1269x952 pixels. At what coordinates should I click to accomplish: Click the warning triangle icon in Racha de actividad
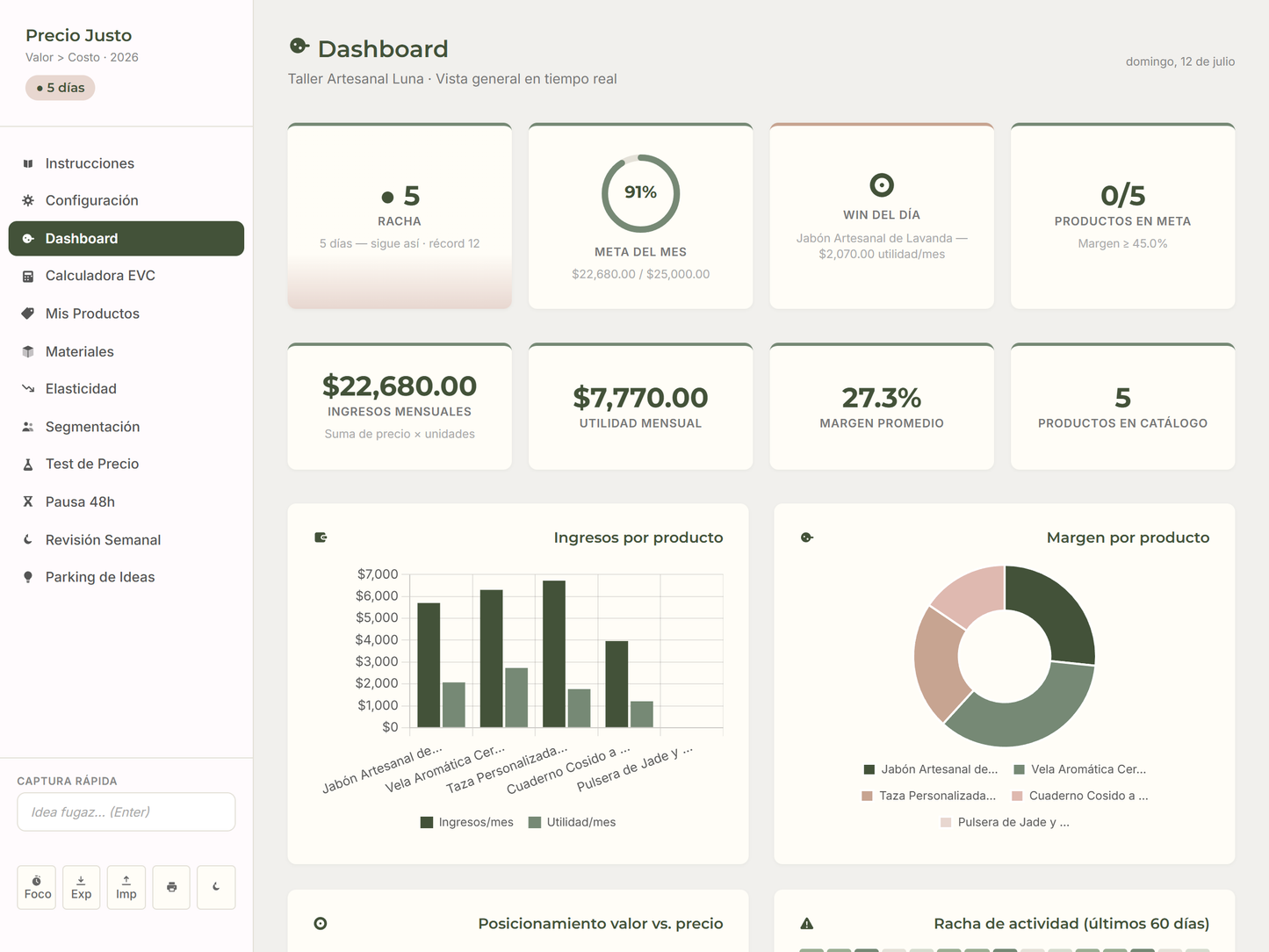coord(807,923)
